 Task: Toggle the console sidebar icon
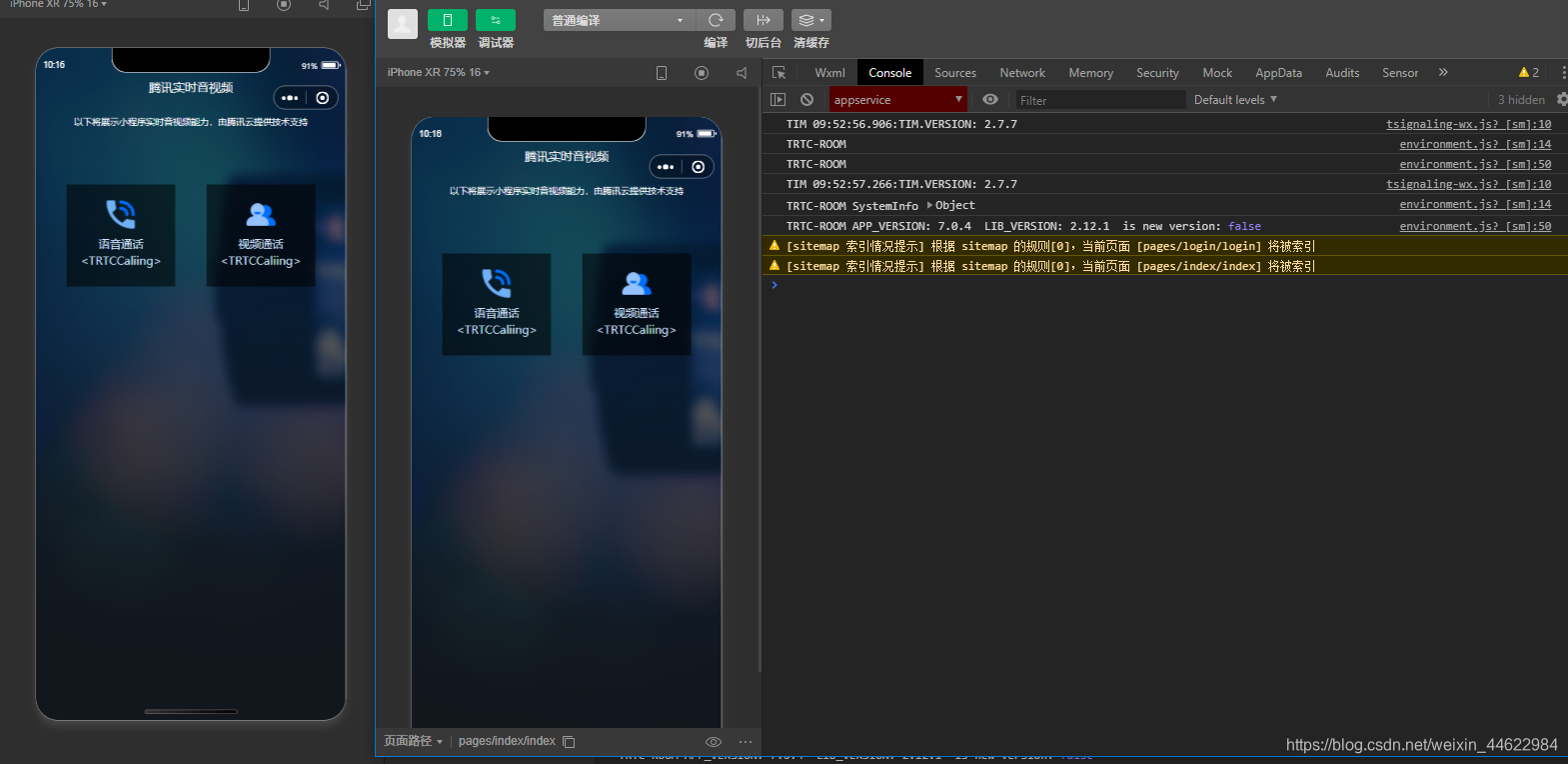tap(779, 100)
